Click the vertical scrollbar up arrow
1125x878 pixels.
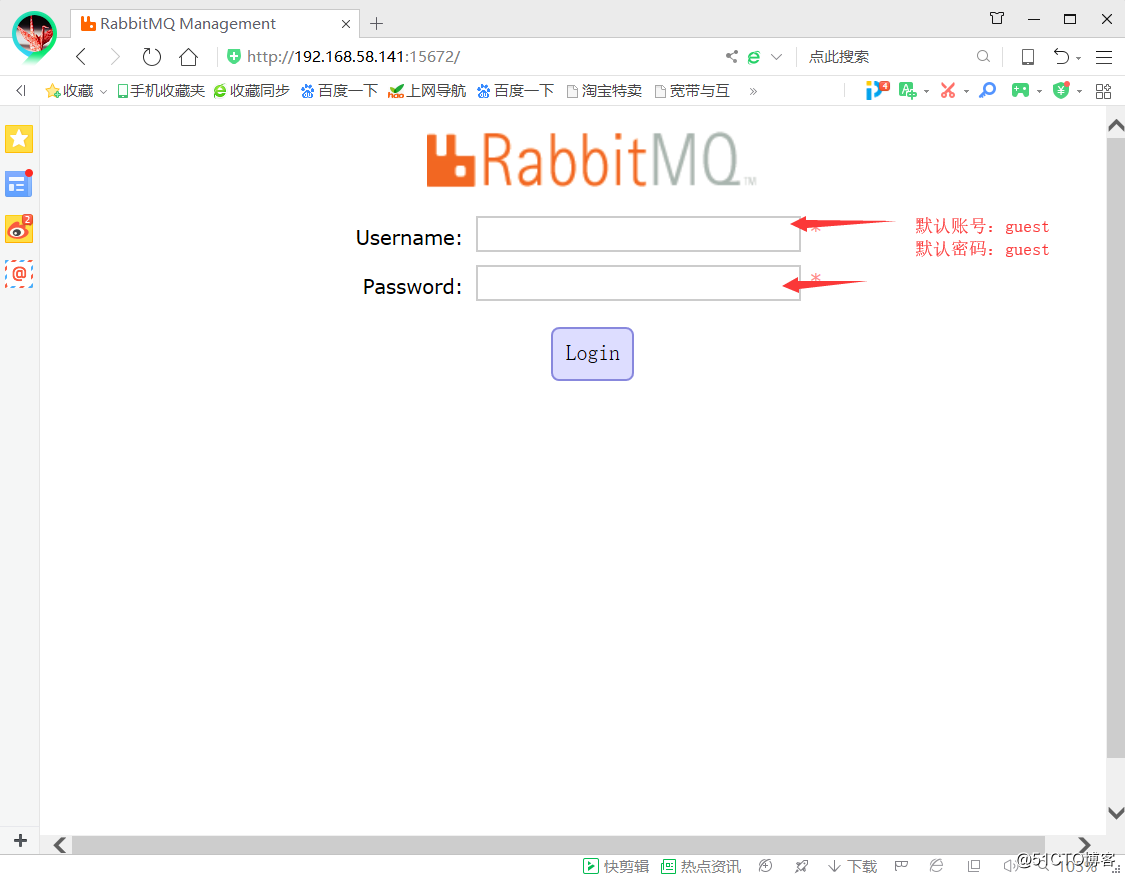point(1116,126)
